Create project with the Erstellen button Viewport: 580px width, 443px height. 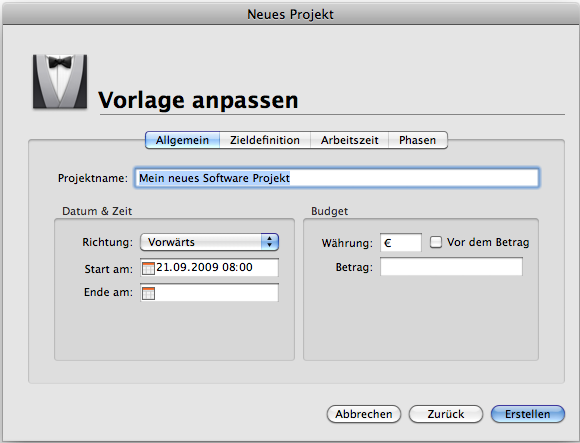click(528, 414)
